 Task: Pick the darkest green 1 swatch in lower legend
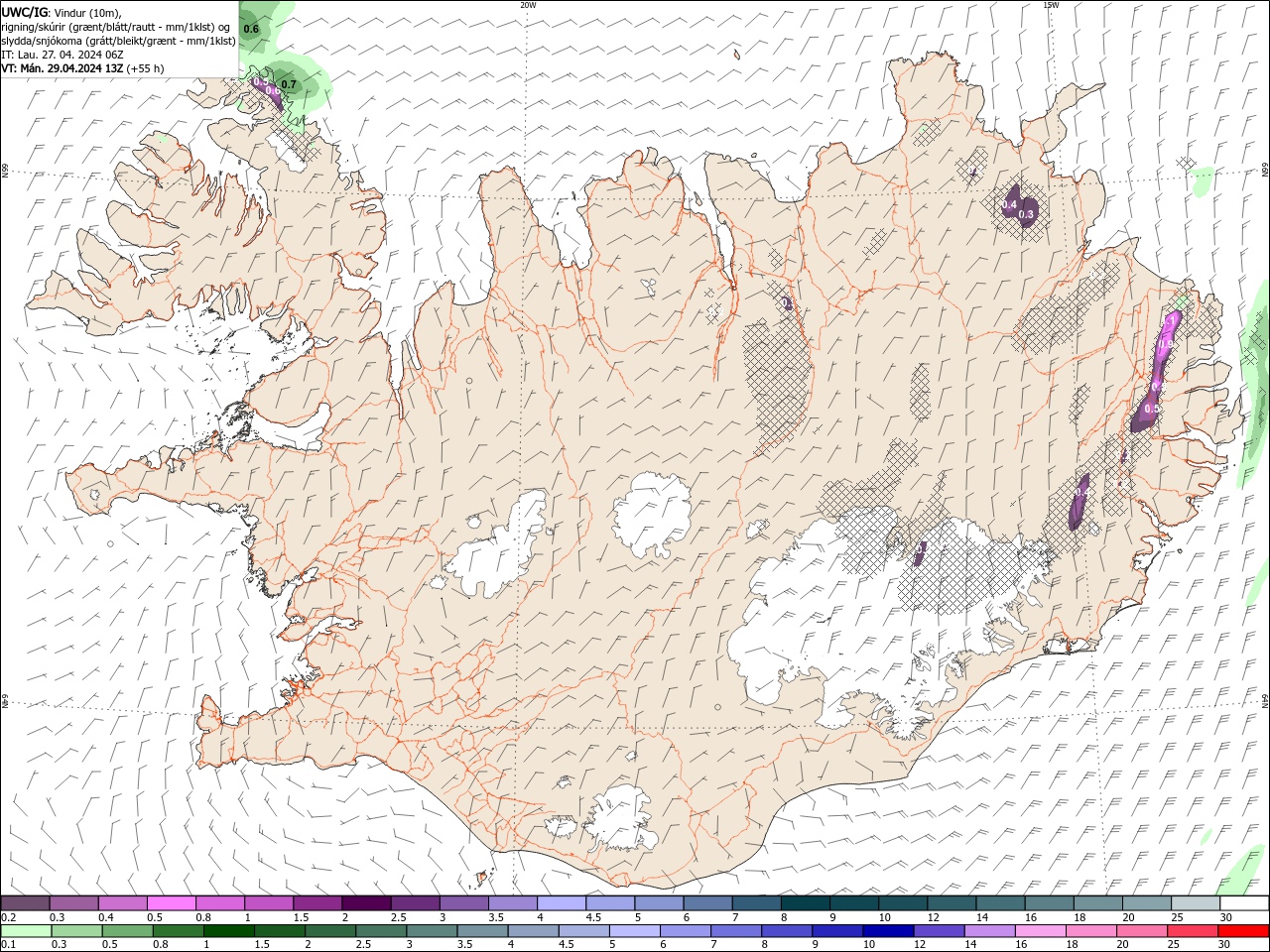click(228, 931)
